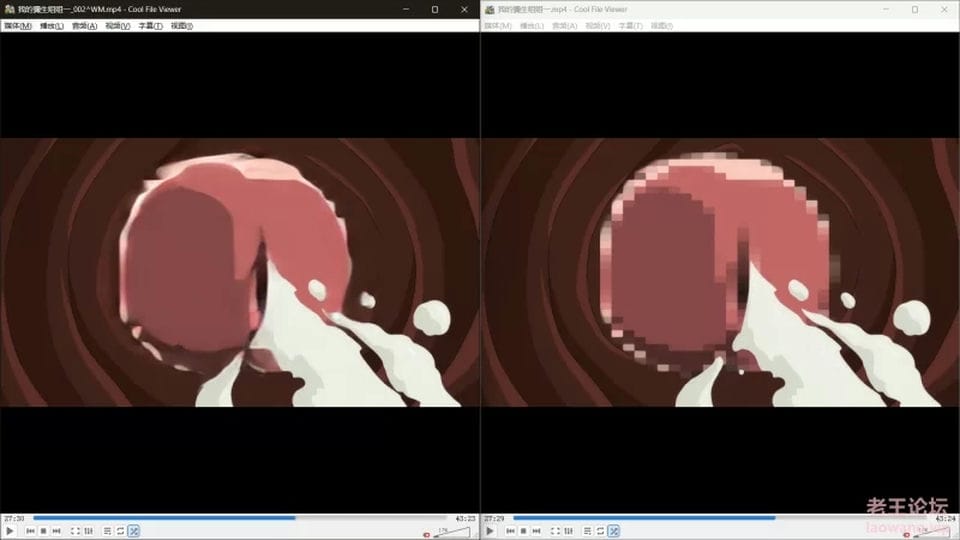This screenshot has height=540, width=960.
Task: Maximize the right Cool File Viewer window
Action: click(915, 9)
